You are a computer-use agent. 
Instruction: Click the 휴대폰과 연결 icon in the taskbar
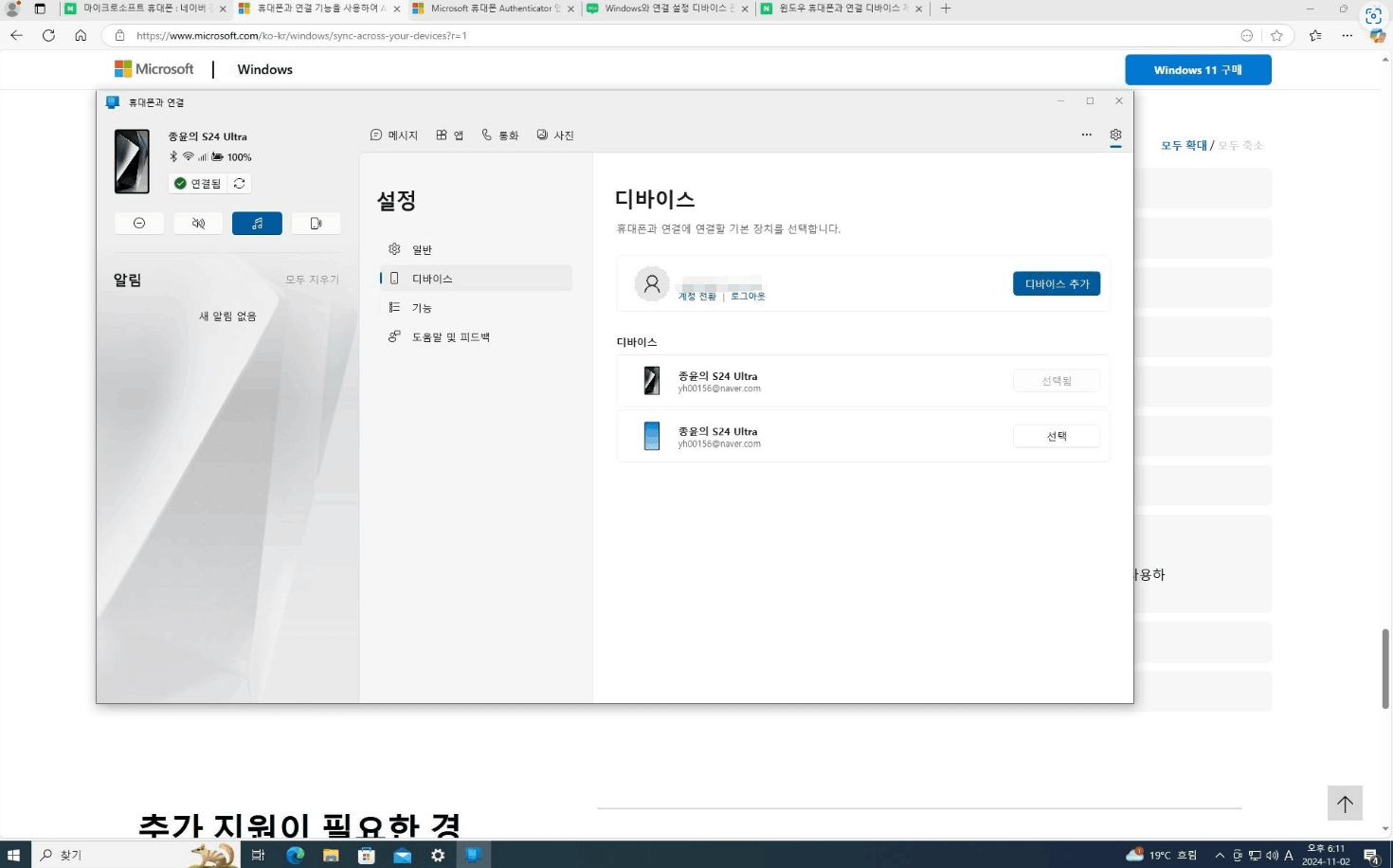[473, 854]
